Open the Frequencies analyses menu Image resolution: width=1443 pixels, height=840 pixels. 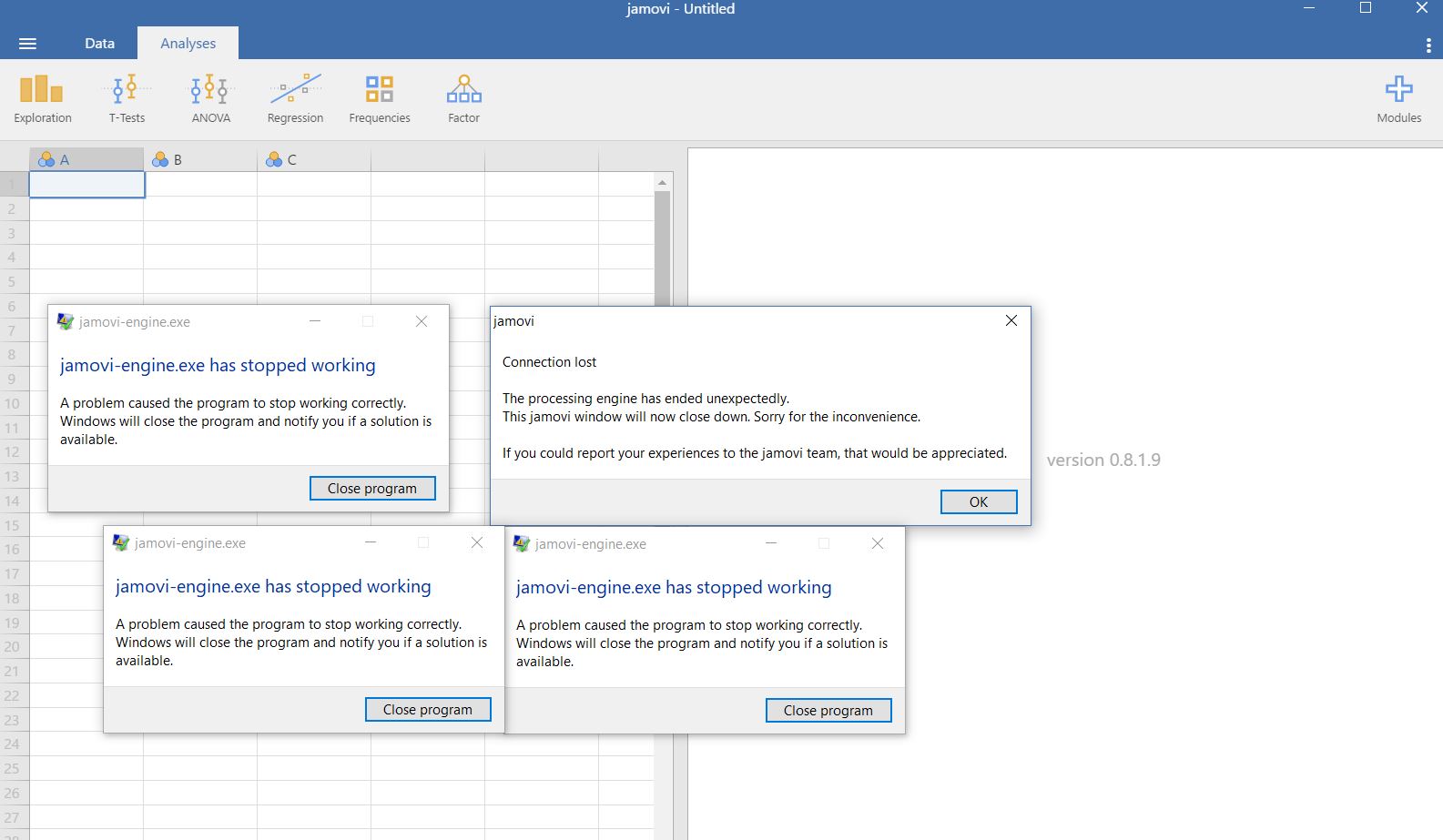pos(380,98)
